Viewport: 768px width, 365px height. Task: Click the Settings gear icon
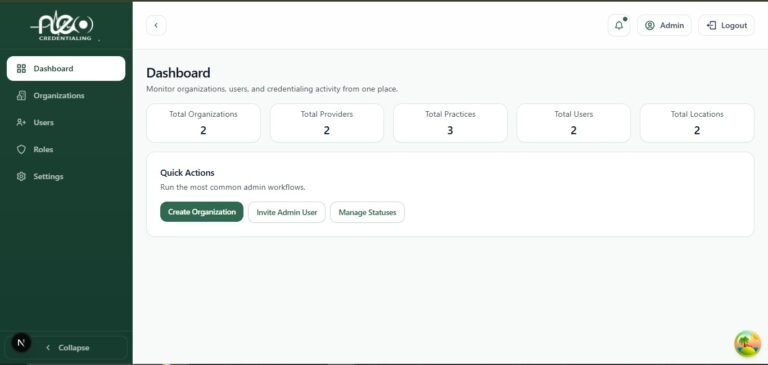coord(21,176)
